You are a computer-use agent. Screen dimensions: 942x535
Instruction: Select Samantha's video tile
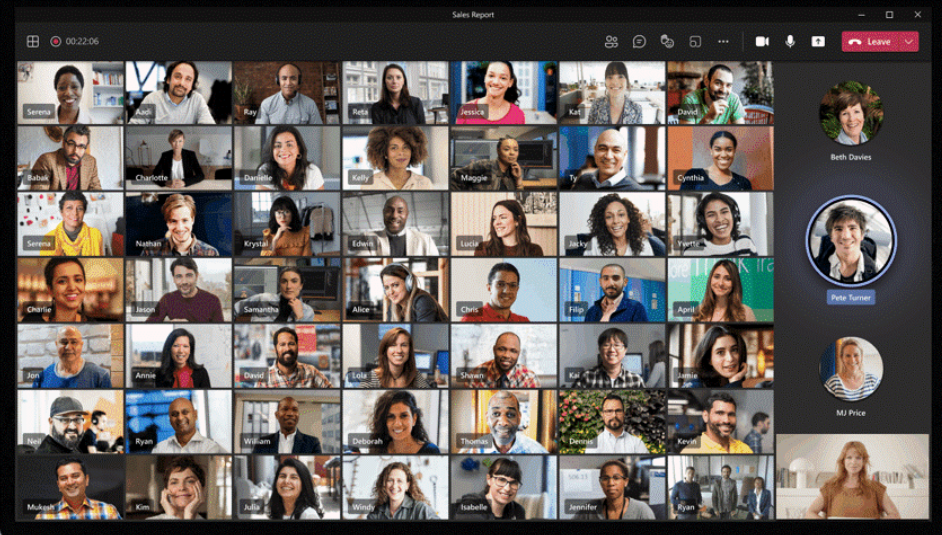[287, 290]
